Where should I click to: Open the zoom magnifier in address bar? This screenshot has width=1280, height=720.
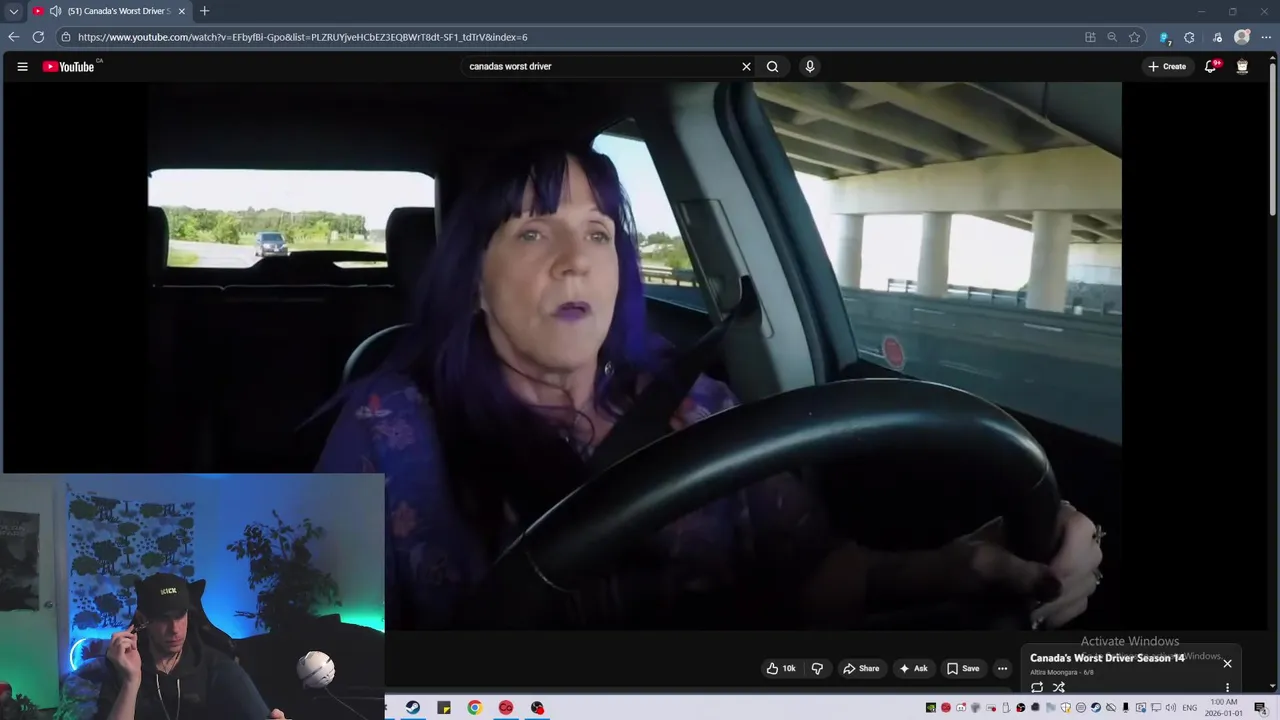(1112, 37)
